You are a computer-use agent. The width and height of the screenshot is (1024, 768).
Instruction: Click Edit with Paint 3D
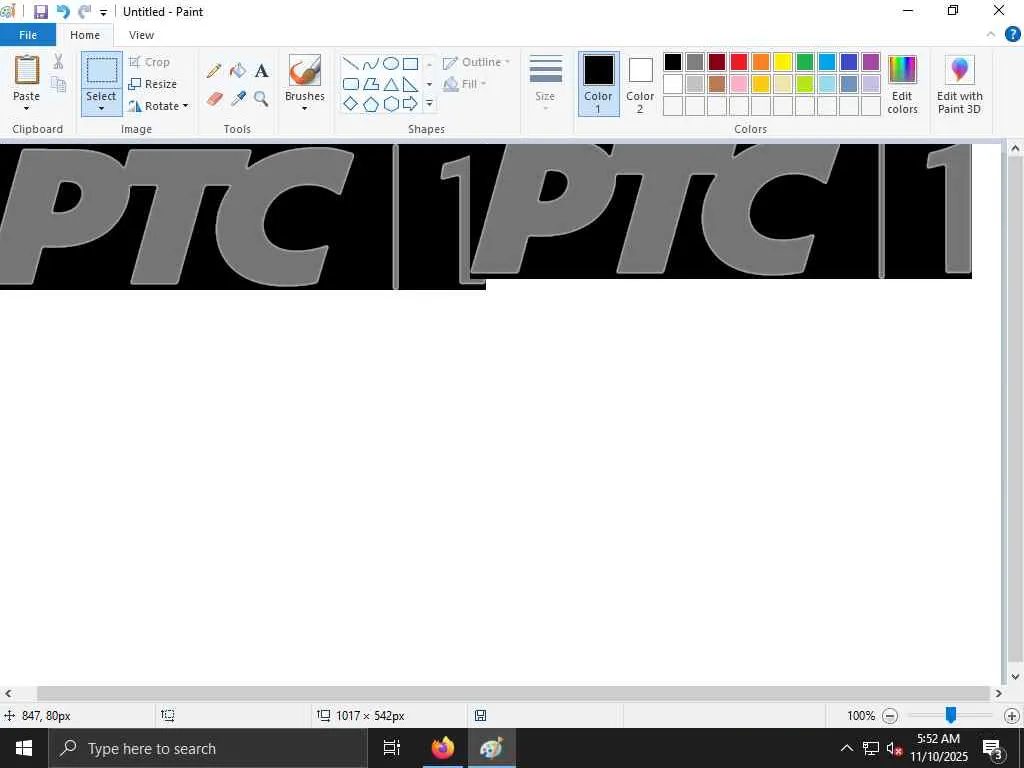(x=959, y=85)
